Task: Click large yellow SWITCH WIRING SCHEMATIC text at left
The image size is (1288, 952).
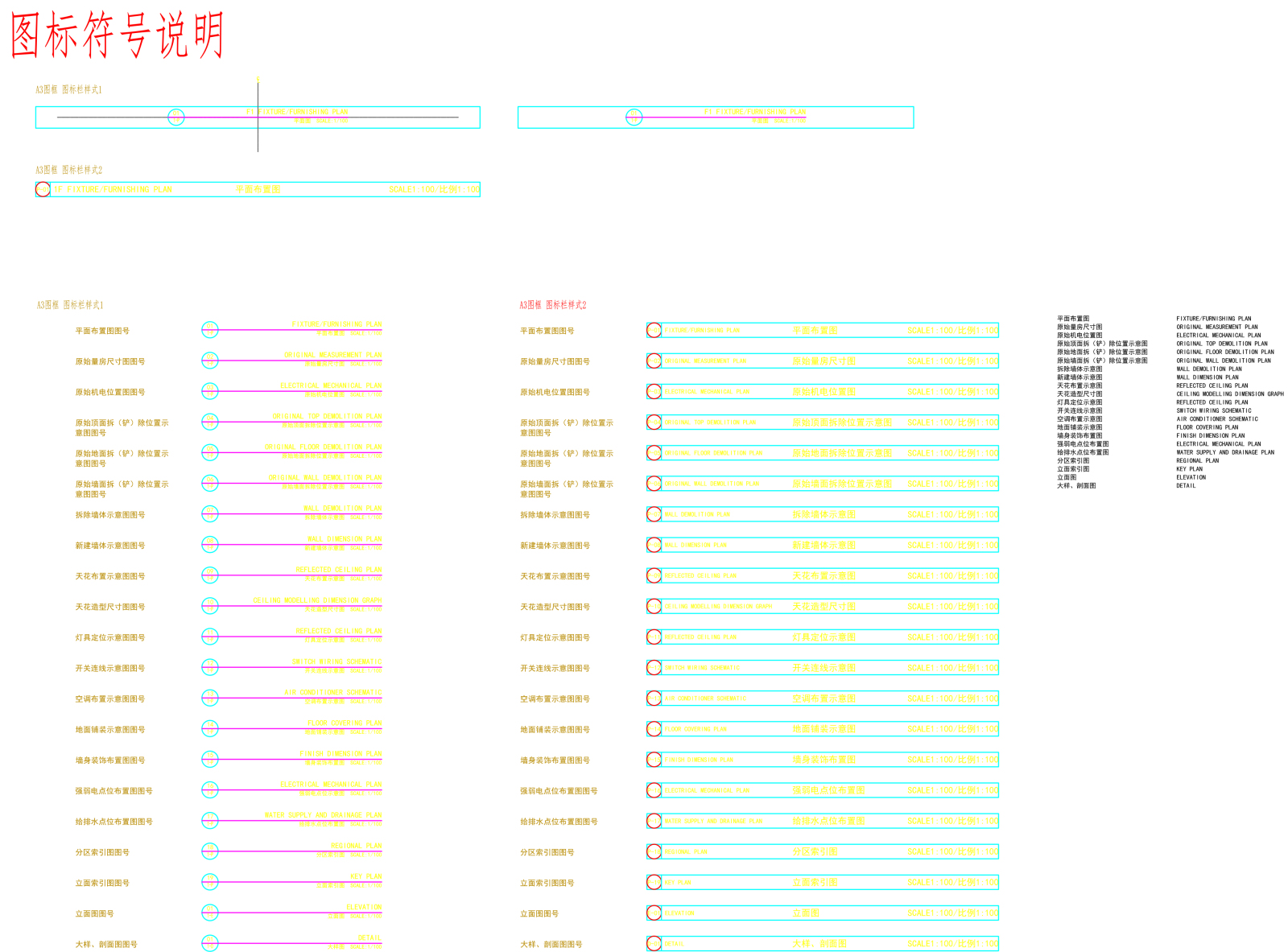Action: click(x=336, y=661)
